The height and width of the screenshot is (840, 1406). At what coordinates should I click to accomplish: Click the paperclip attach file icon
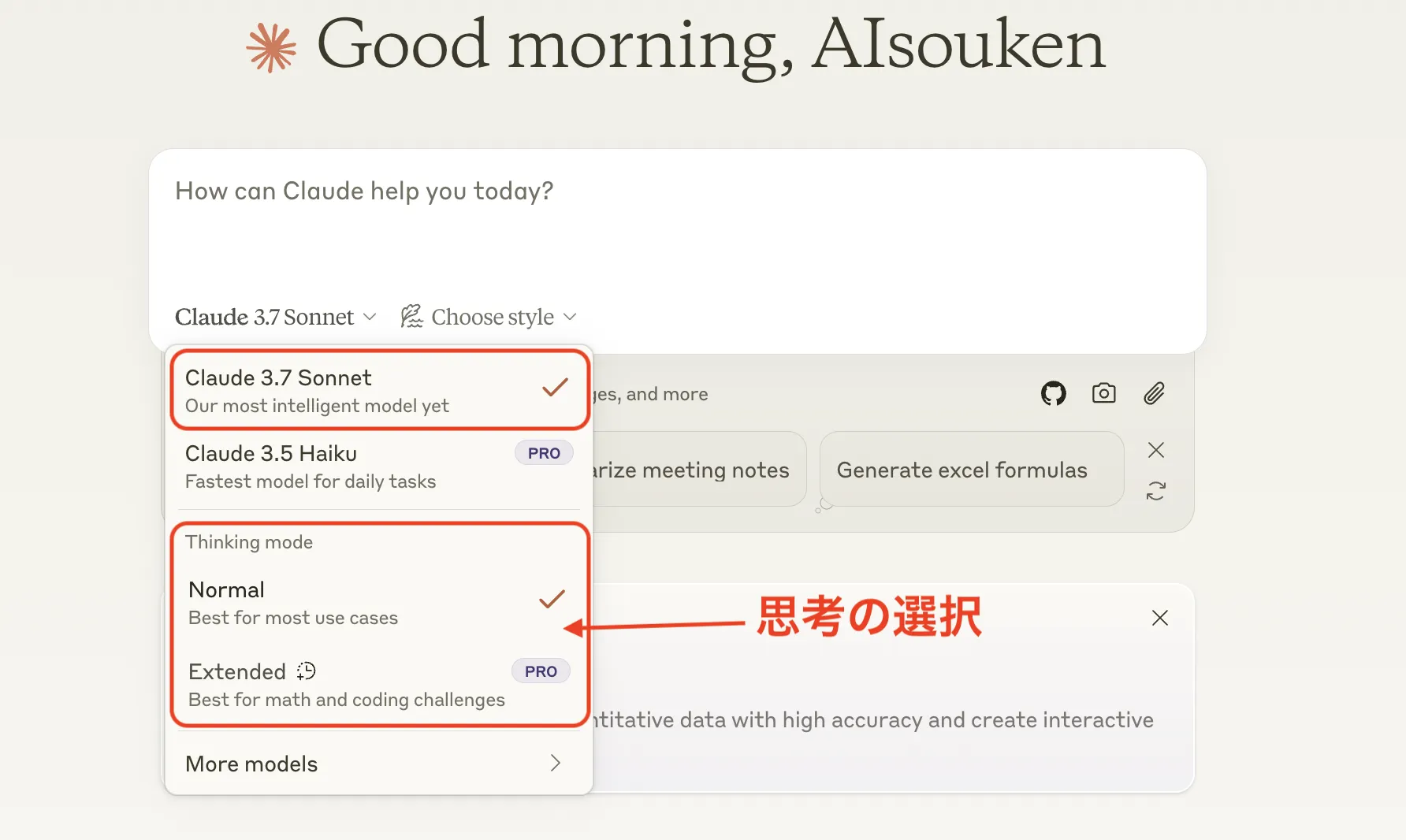click(x=1155, y=393)
